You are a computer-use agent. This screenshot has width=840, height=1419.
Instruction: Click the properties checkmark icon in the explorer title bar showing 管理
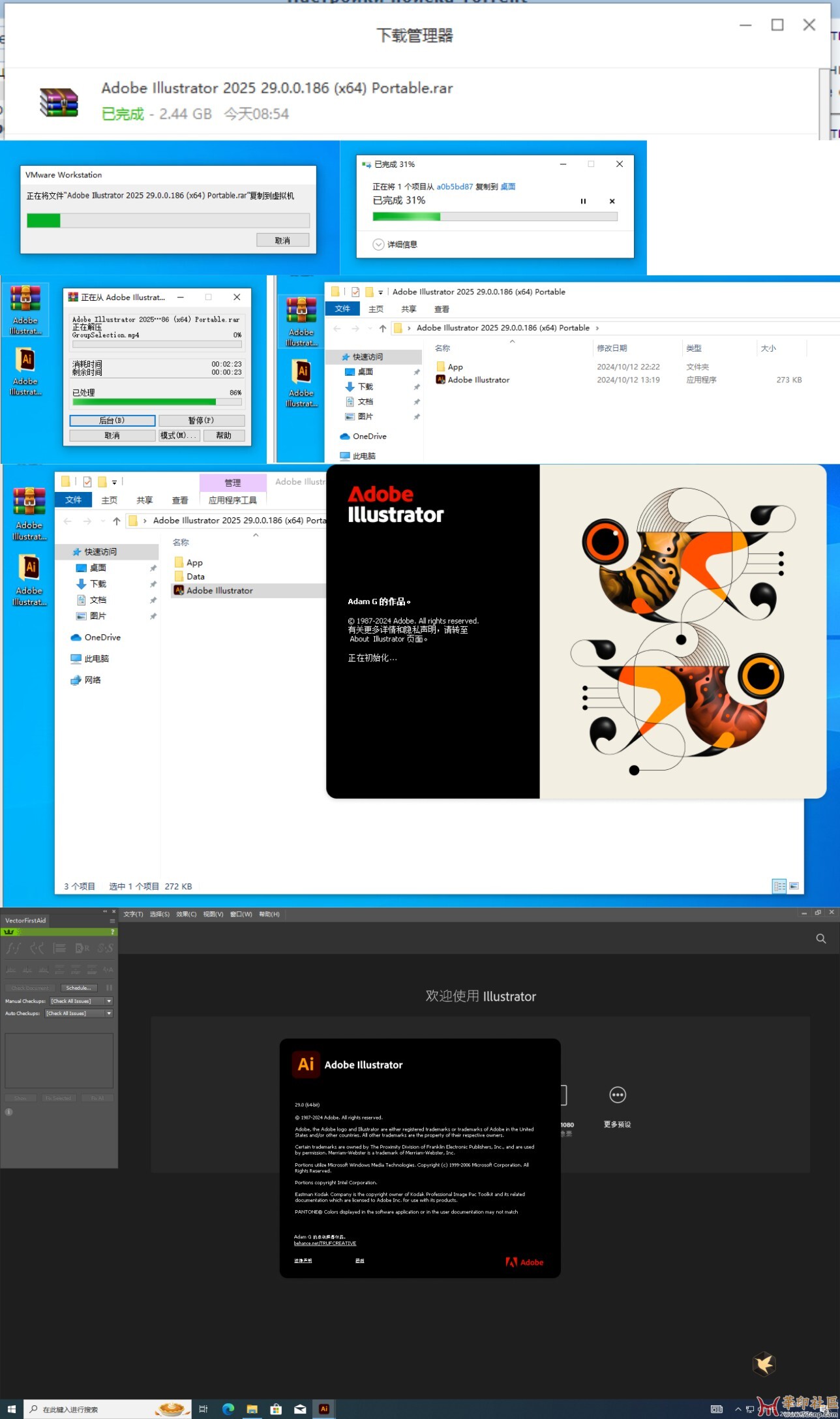pyautogui.click(x=87, y=482)
